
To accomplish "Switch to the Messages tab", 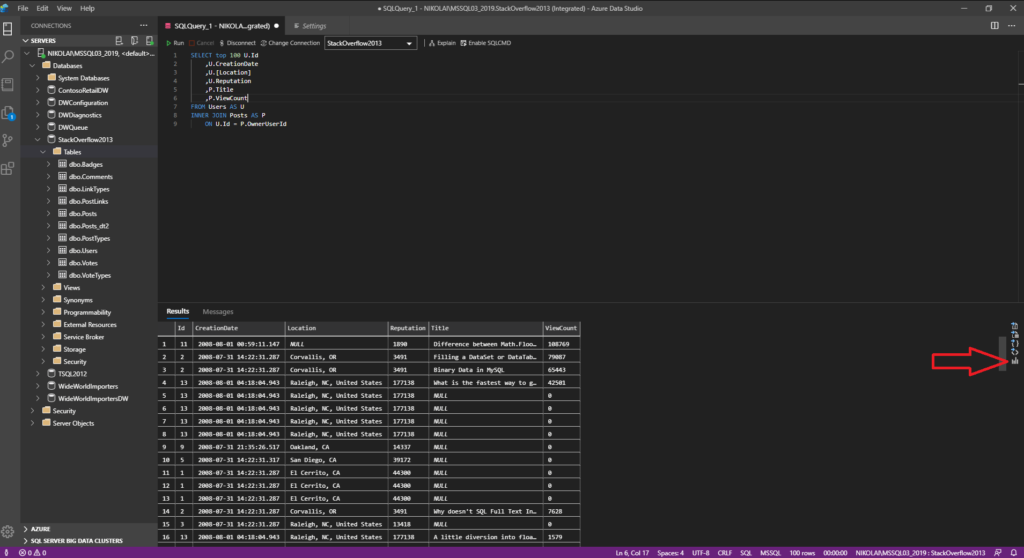I will pos(217,312).
